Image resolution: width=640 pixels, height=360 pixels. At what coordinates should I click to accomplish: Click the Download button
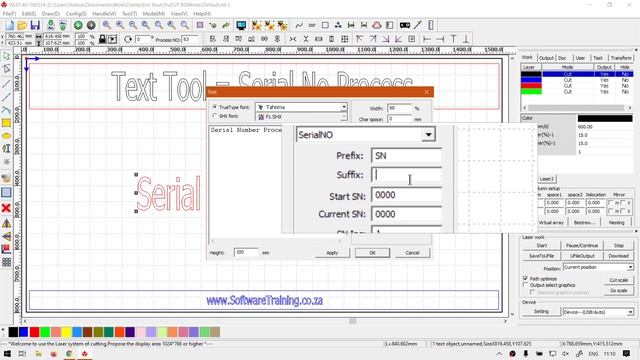coord(618,256)
